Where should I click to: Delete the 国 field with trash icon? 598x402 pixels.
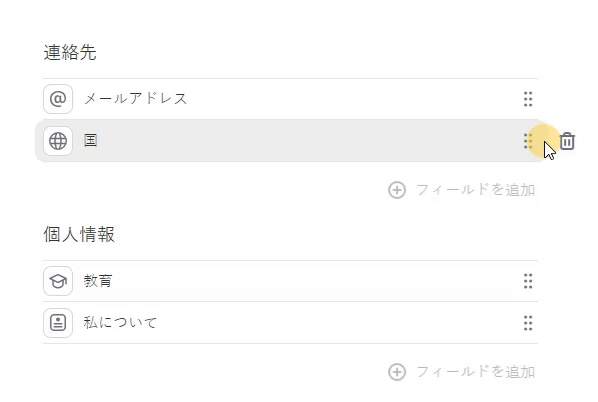tap(567, 141)
